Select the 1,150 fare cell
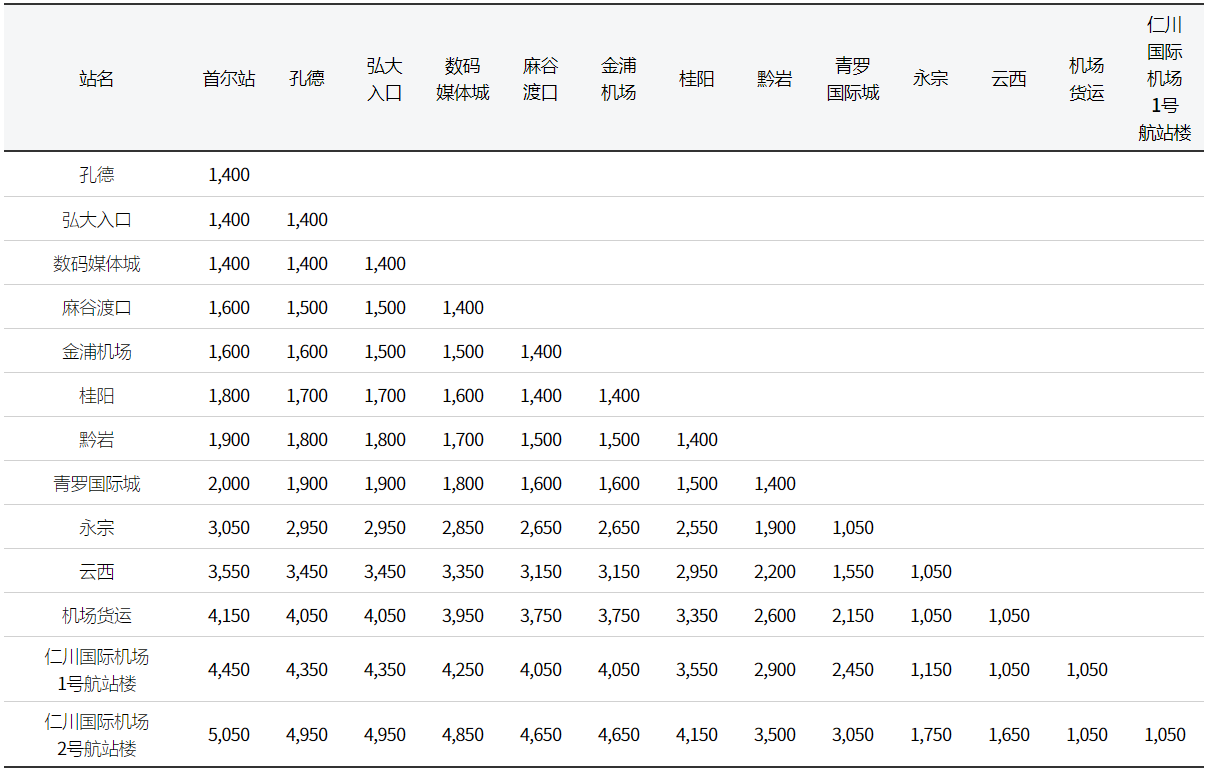This screenshot has height=769, width=1206. click(931, 670)
